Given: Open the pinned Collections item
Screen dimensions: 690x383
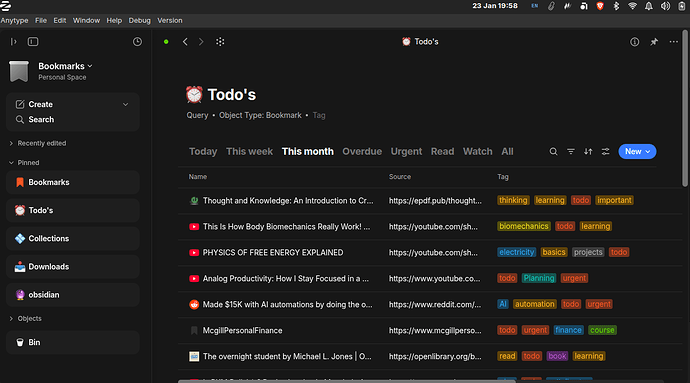Looking at the screenshot, I should [x=73, y=239].
